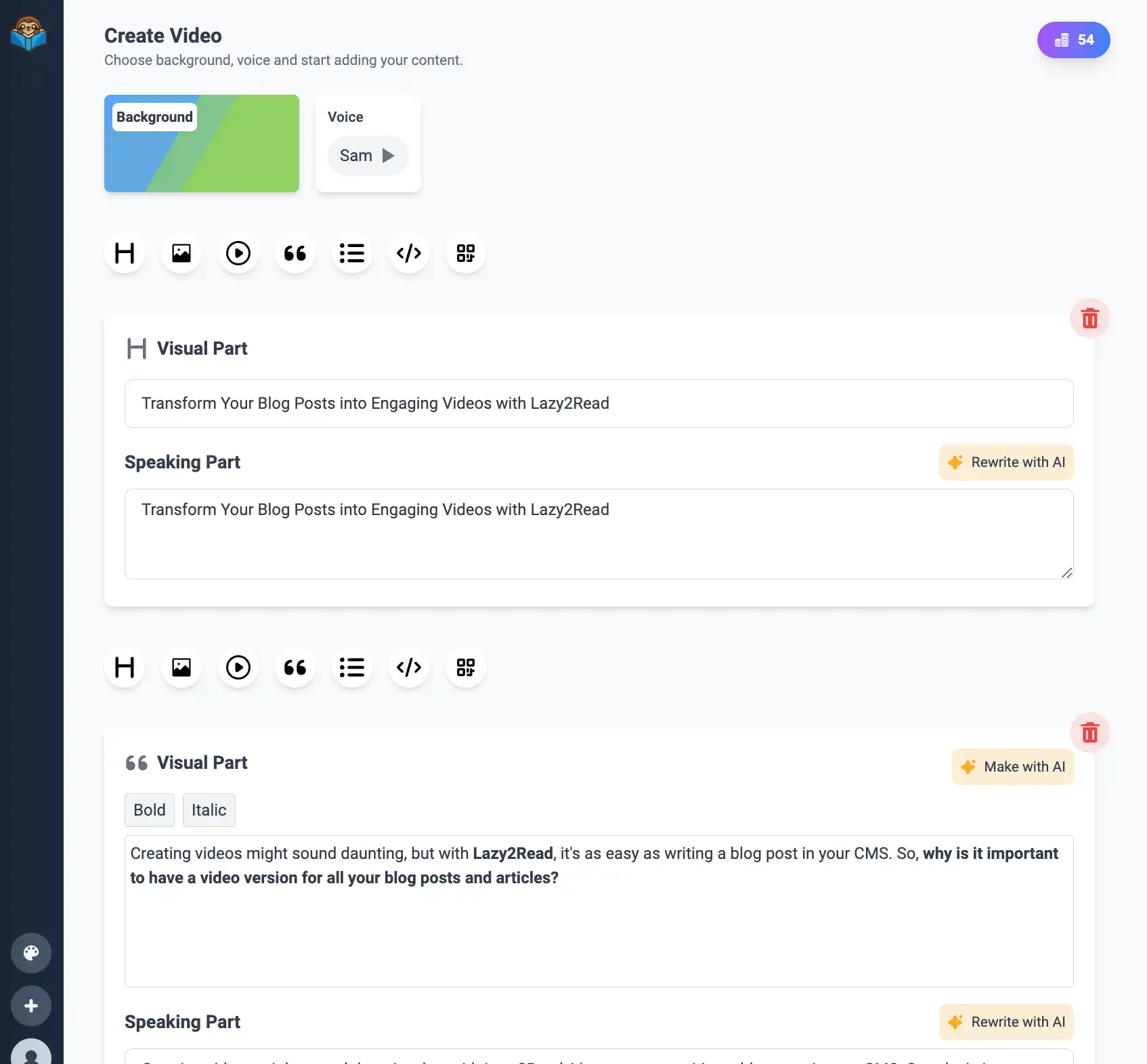The height and width of the screenshot is (1064, 1147).
Task: Click Rewrite with AI for quote block
Action: pos(1006,1022)
